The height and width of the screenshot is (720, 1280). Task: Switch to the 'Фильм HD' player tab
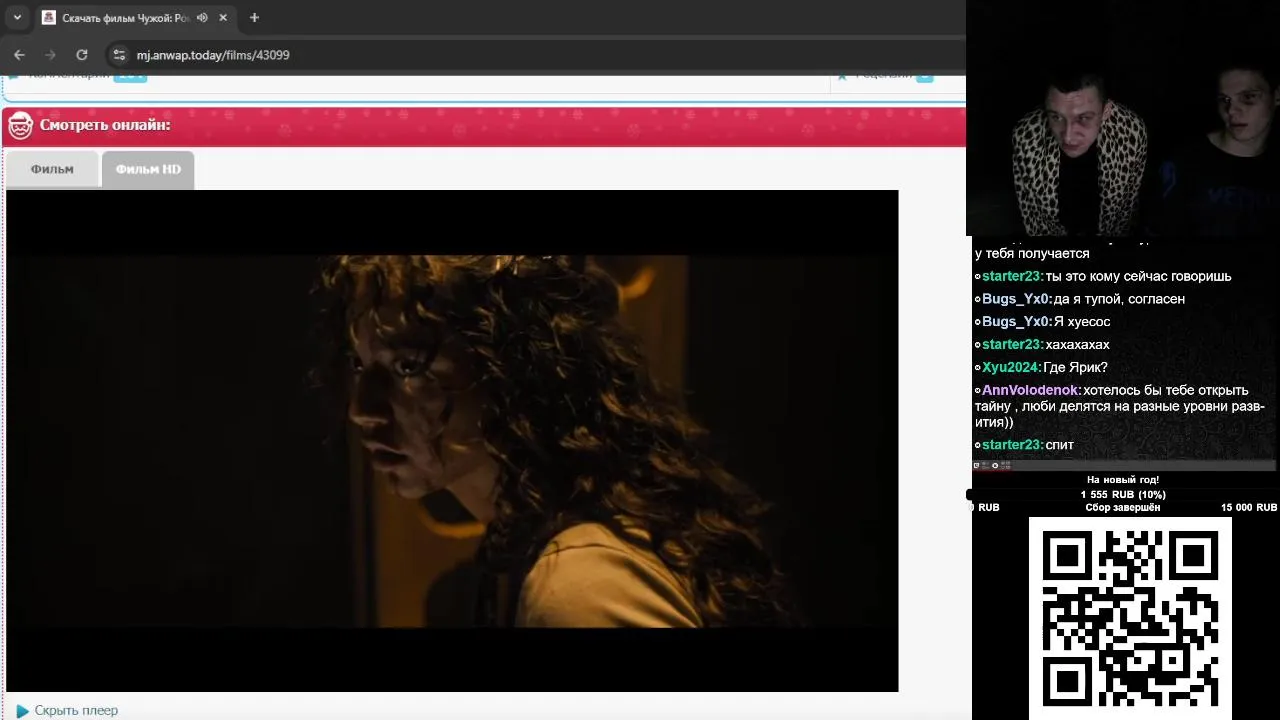[148, 169]
